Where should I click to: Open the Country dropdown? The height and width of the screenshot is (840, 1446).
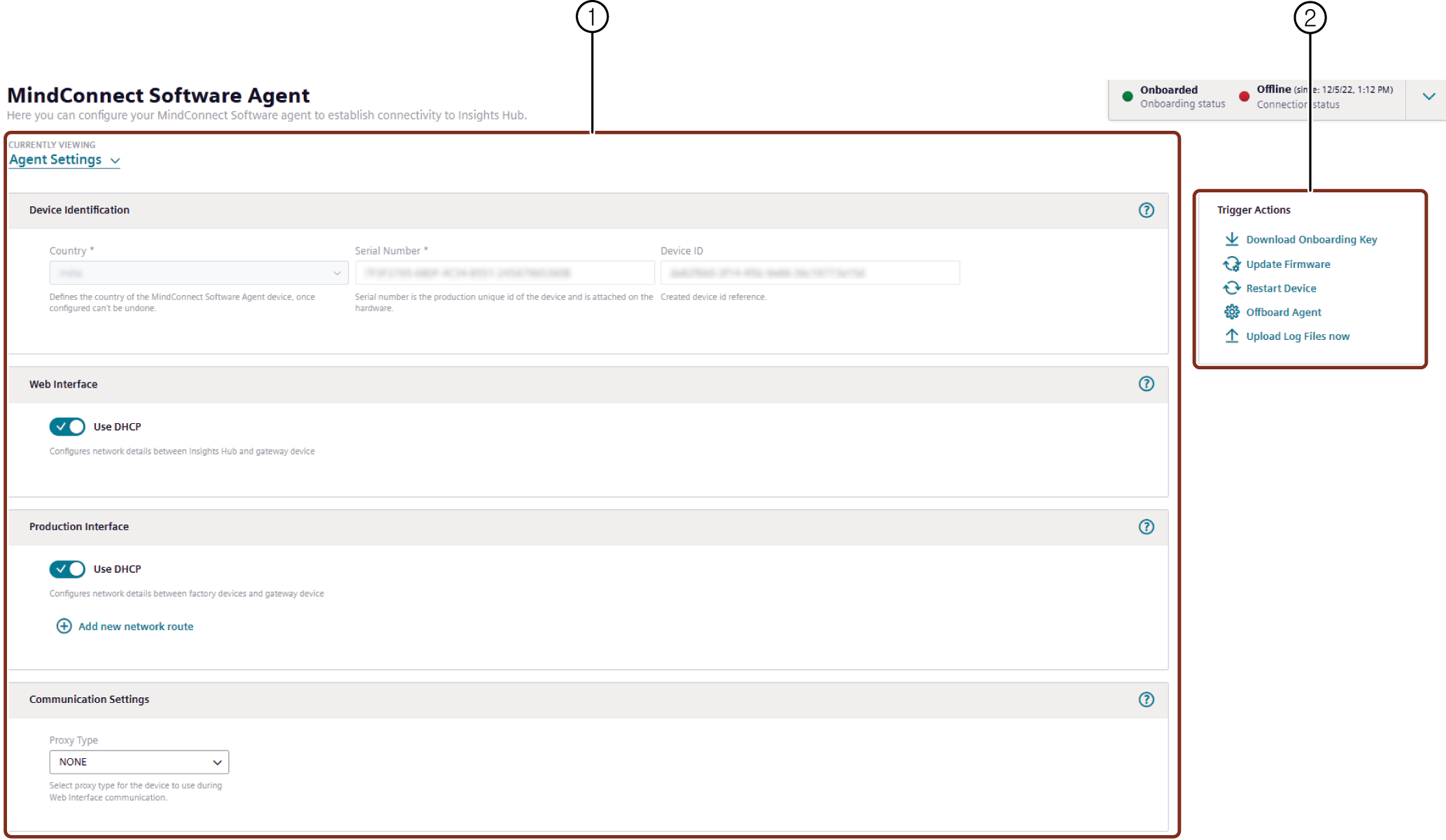[199, 273]
